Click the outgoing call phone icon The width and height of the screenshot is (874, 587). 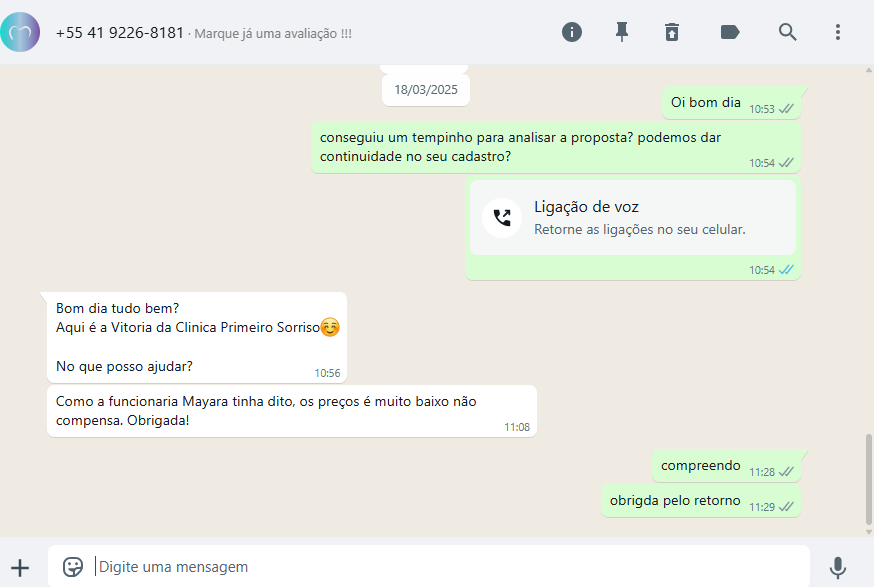(x=502, y=218)
